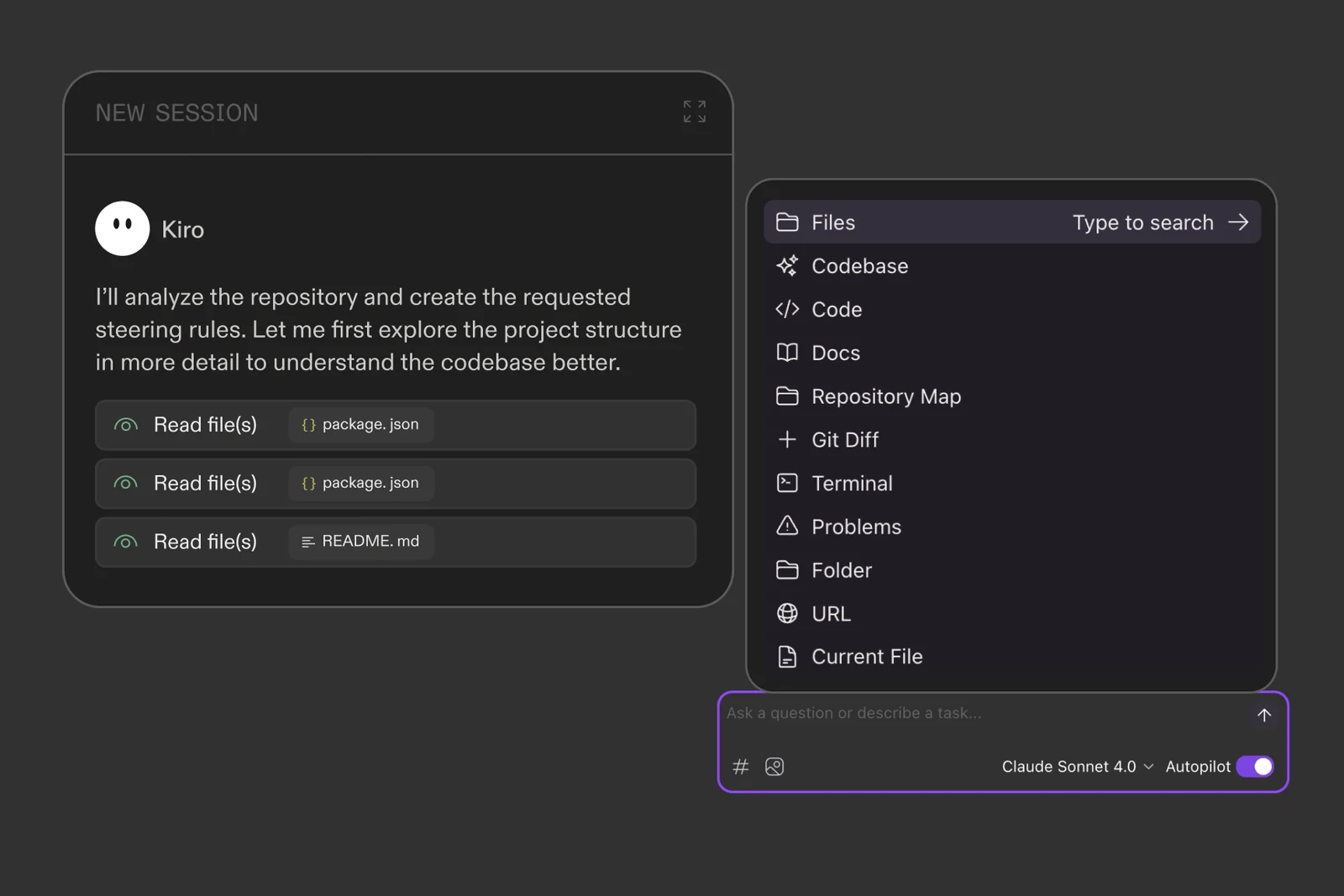
Task: Click the Codebase sparkle icon
Action: coord(787,266)
